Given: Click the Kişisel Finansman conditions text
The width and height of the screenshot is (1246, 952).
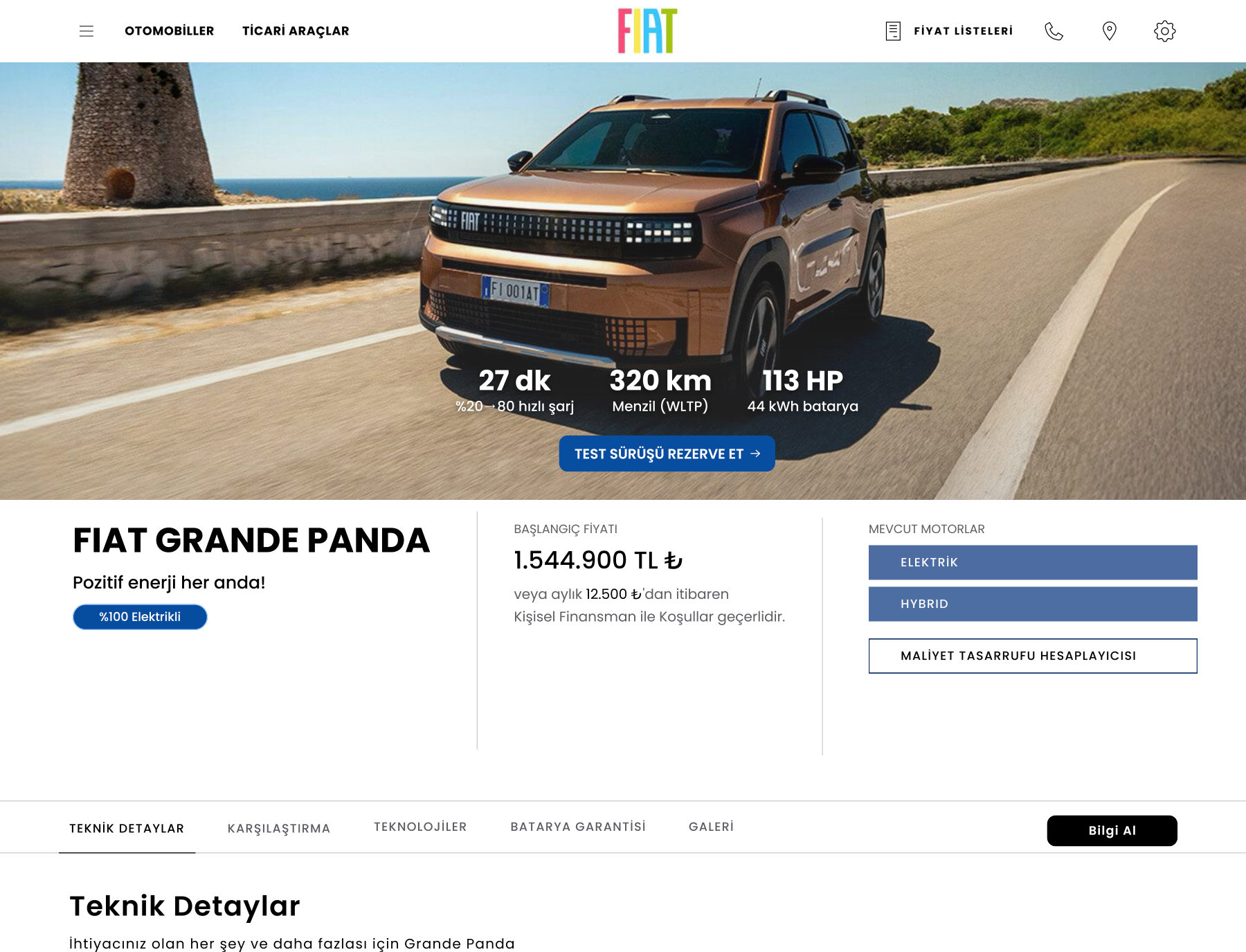Looking at the screenshot, I should coord(649,616).
